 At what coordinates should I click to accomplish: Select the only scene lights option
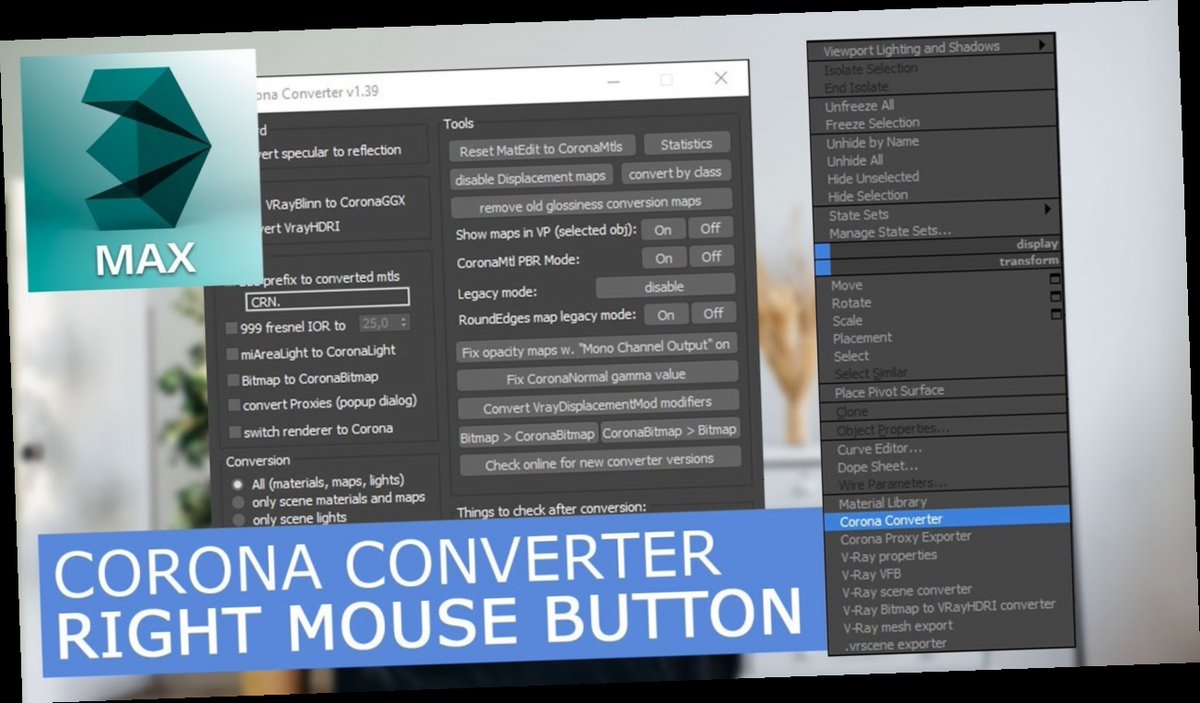point(237,517)
